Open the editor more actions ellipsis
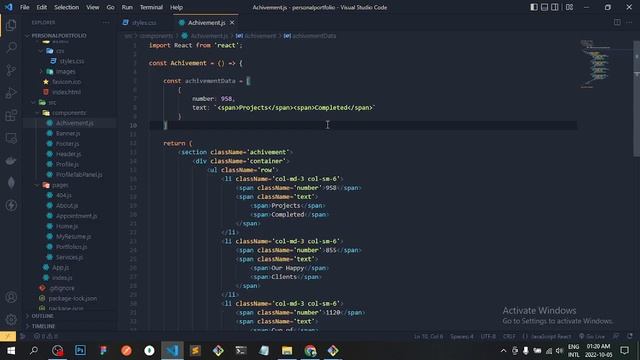640x360 pixels. (629, 22)
